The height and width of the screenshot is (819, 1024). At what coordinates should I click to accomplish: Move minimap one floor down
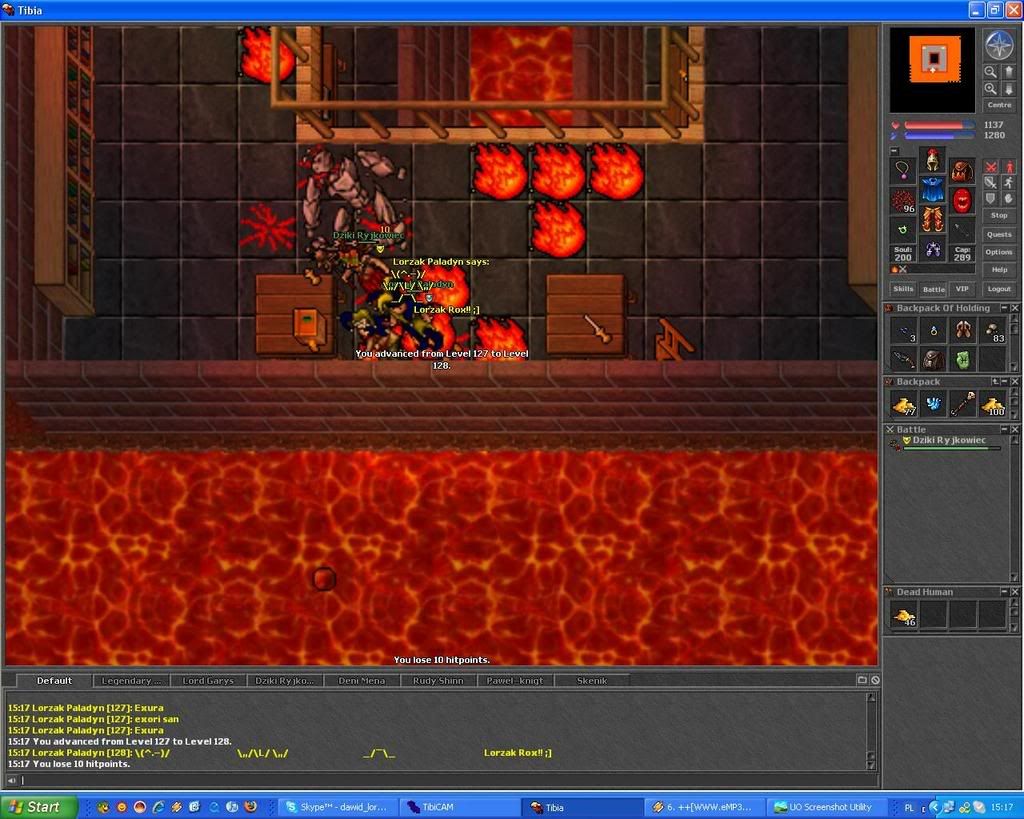pyautogui.click(x=1008, y=89)
